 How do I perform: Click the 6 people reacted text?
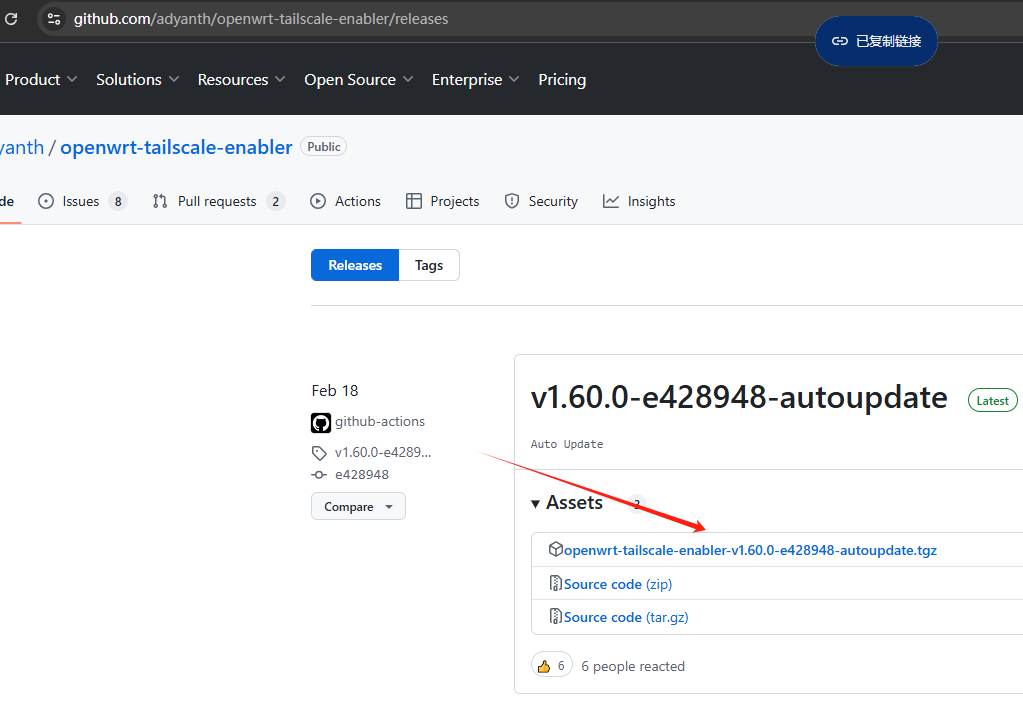[x=633, y=666]
